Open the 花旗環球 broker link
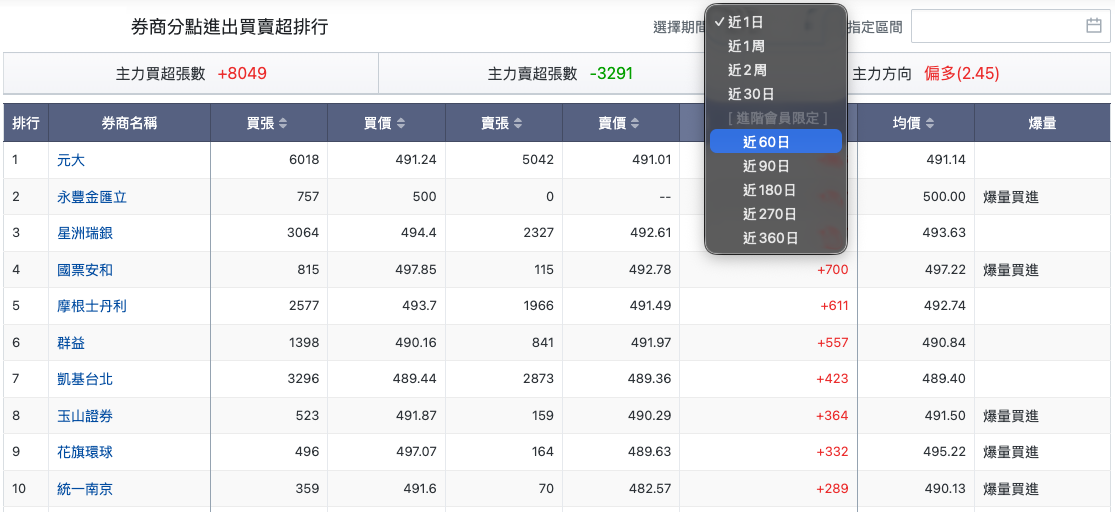This screenshot has height=512, width=1115. coord(85,452)
